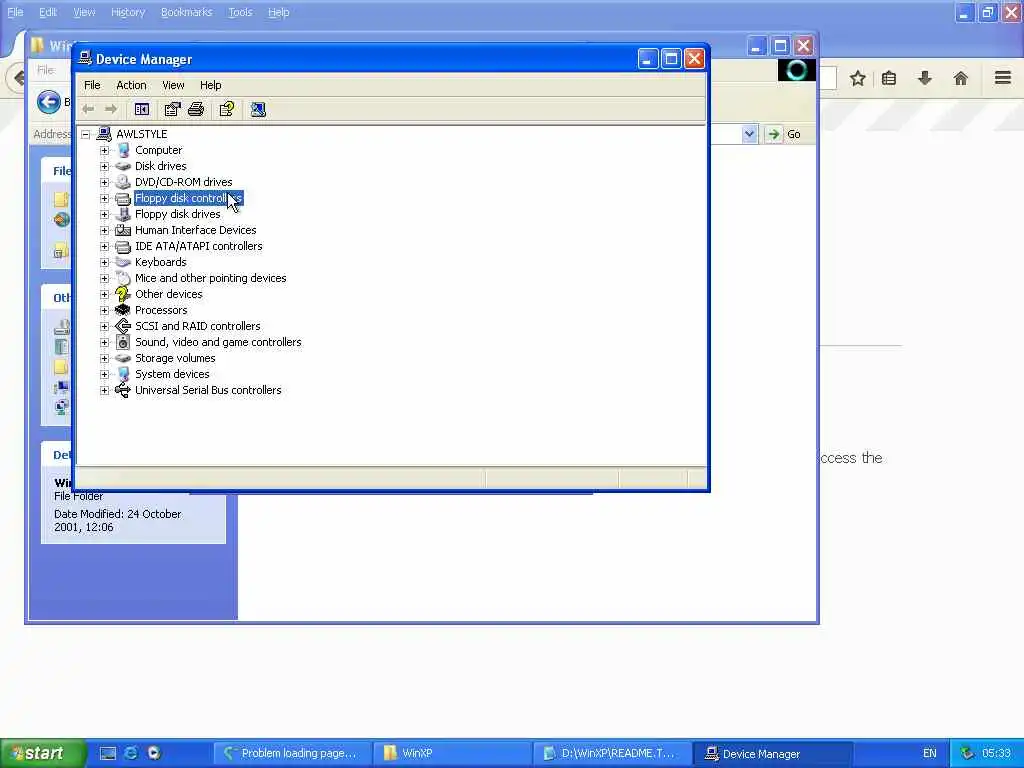The width and height of the screenshot is (1024, 768).
Task: Click the SCSI and RAID controllers icon
Action: point(123,326)
